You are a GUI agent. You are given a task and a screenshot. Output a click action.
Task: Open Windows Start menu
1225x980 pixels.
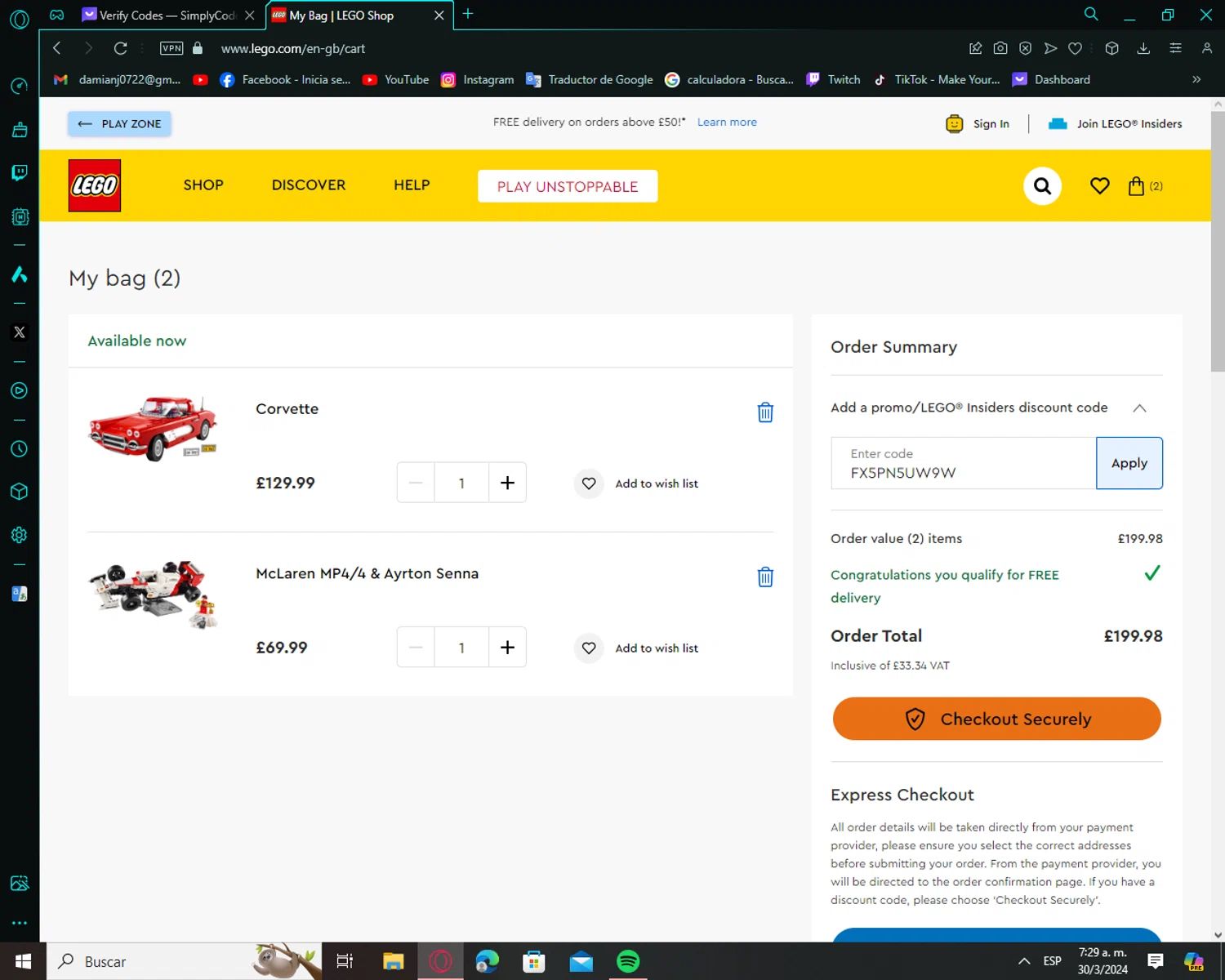(23, 961)
